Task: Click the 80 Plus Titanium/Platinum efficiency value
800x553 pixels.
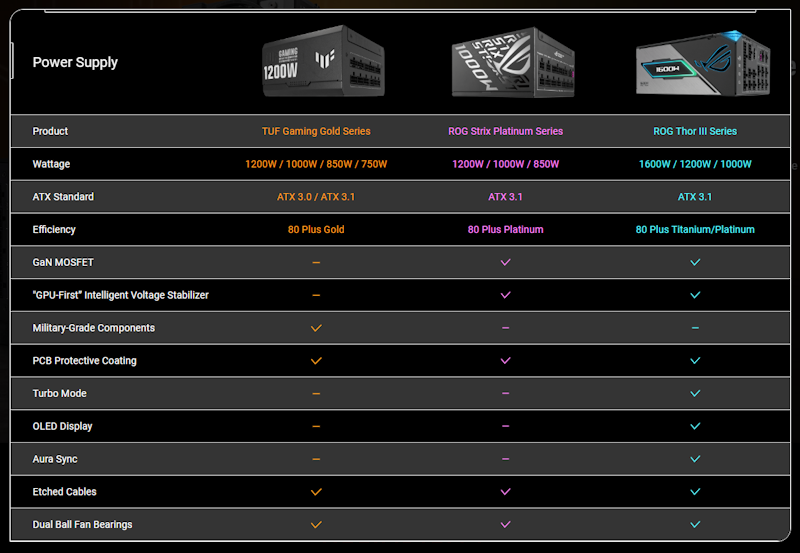Action: click(x=695, y=229)
